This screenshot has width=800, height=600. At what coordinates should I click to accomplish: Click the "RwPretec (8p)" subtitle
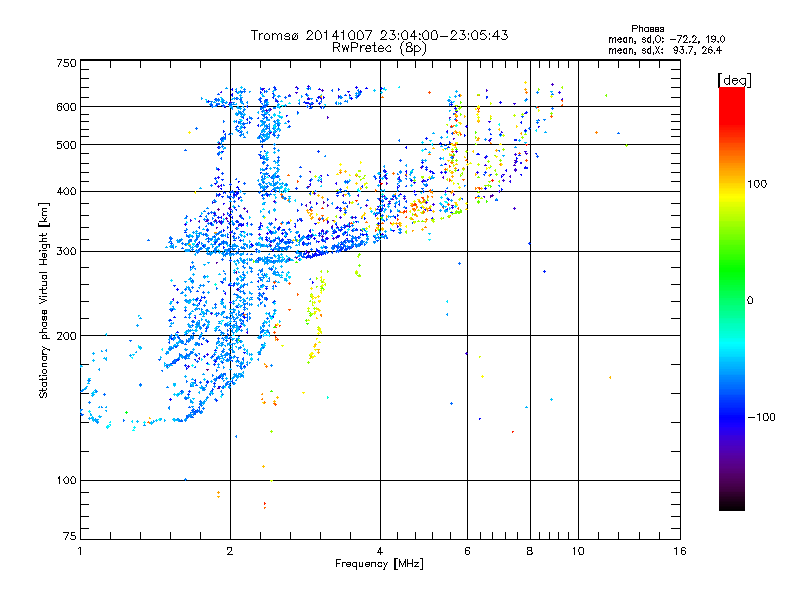[379, 48]
